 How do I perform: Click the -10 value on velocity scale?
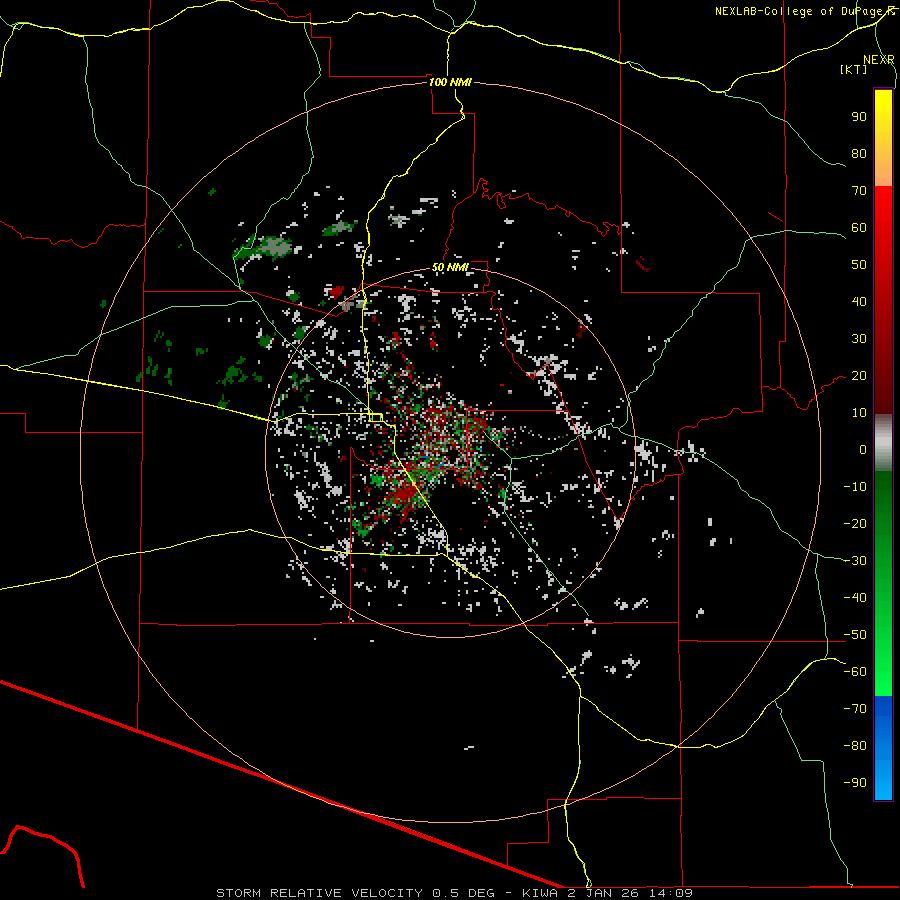[x=855, y=487]
